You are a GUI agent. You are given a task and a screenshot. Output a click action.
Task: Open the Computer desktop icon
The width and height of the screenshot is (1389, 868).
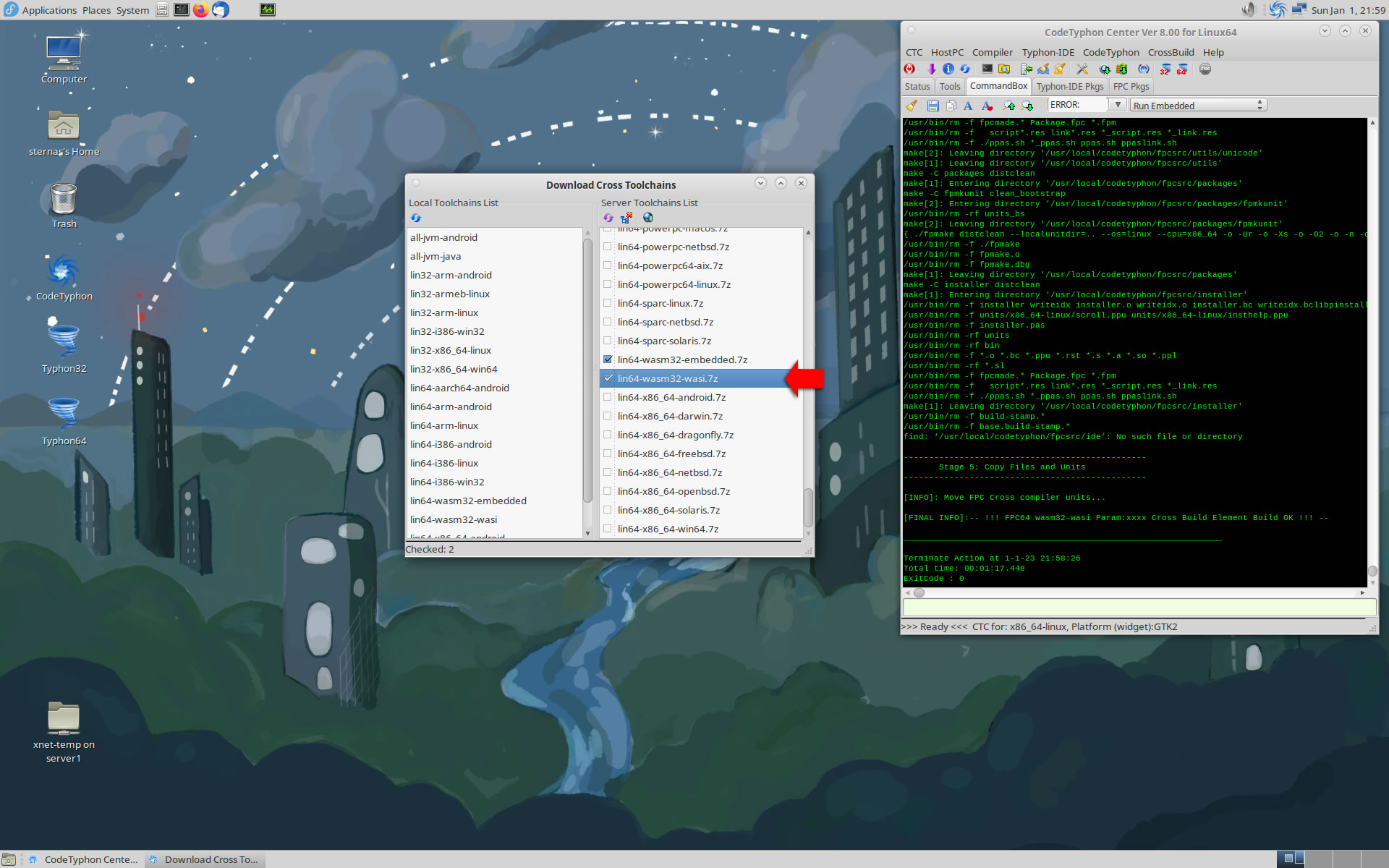64,58
